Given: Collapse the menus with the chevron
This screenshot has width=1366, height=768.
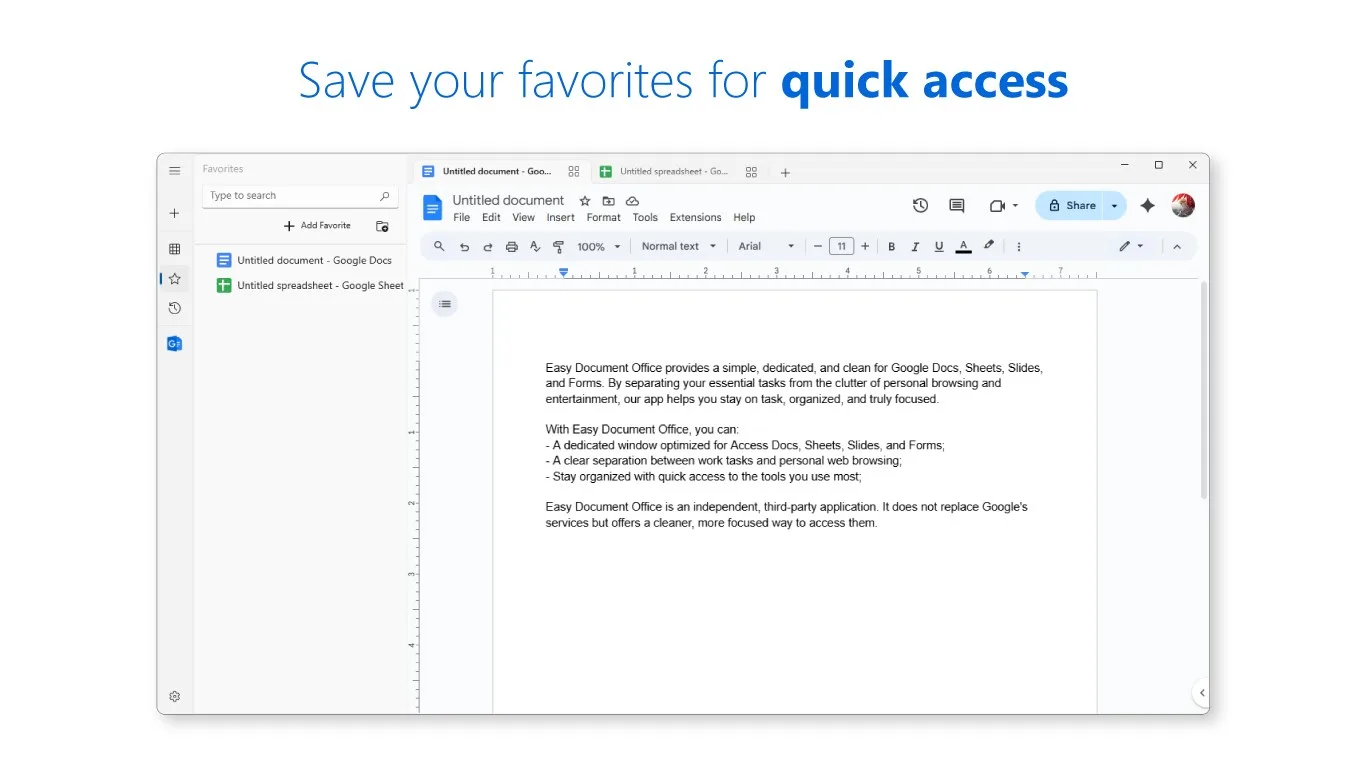Looking at the screenshot, I should [1177, 246].
